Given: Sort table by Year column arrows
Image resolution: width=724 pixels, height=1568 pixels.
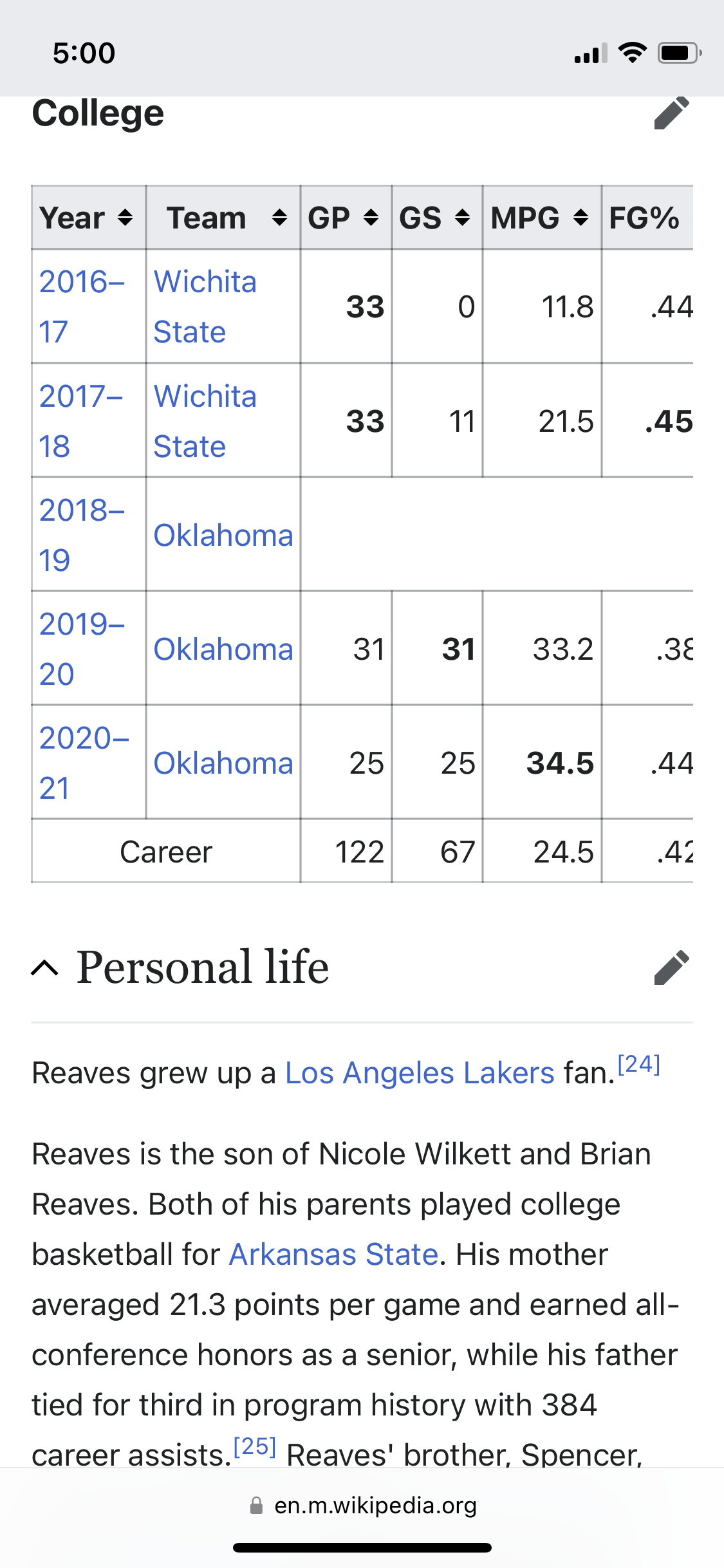Looking at the screenshot, I should (x=125, y=218).
